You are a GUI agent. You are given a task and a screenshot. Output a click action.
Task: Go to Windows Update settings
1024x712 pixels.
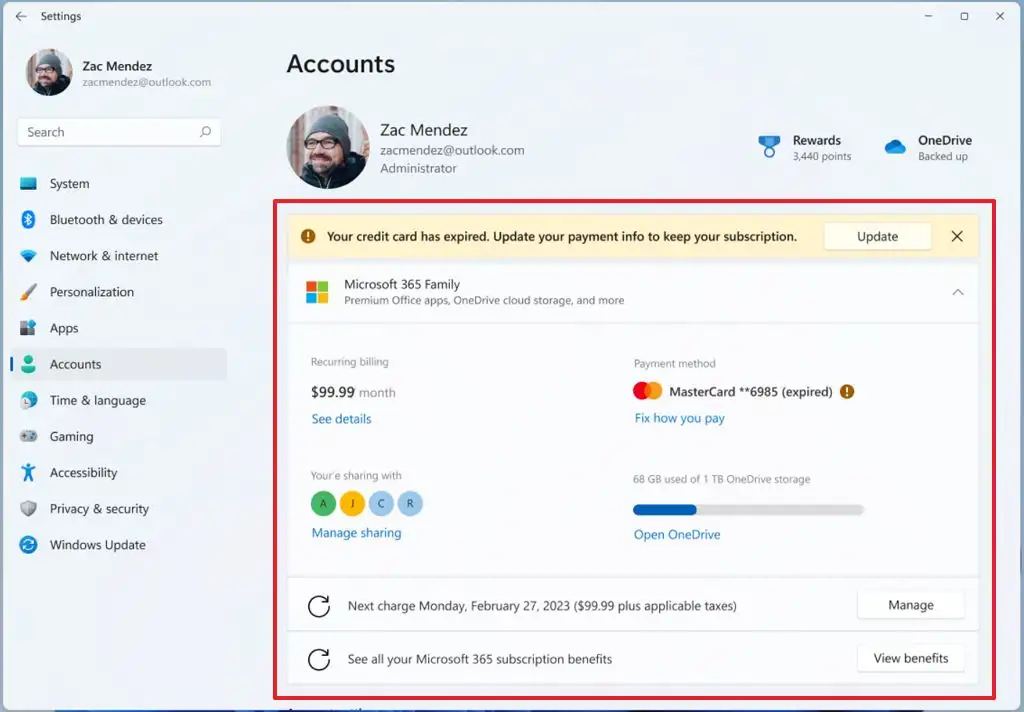coord(97,545)
